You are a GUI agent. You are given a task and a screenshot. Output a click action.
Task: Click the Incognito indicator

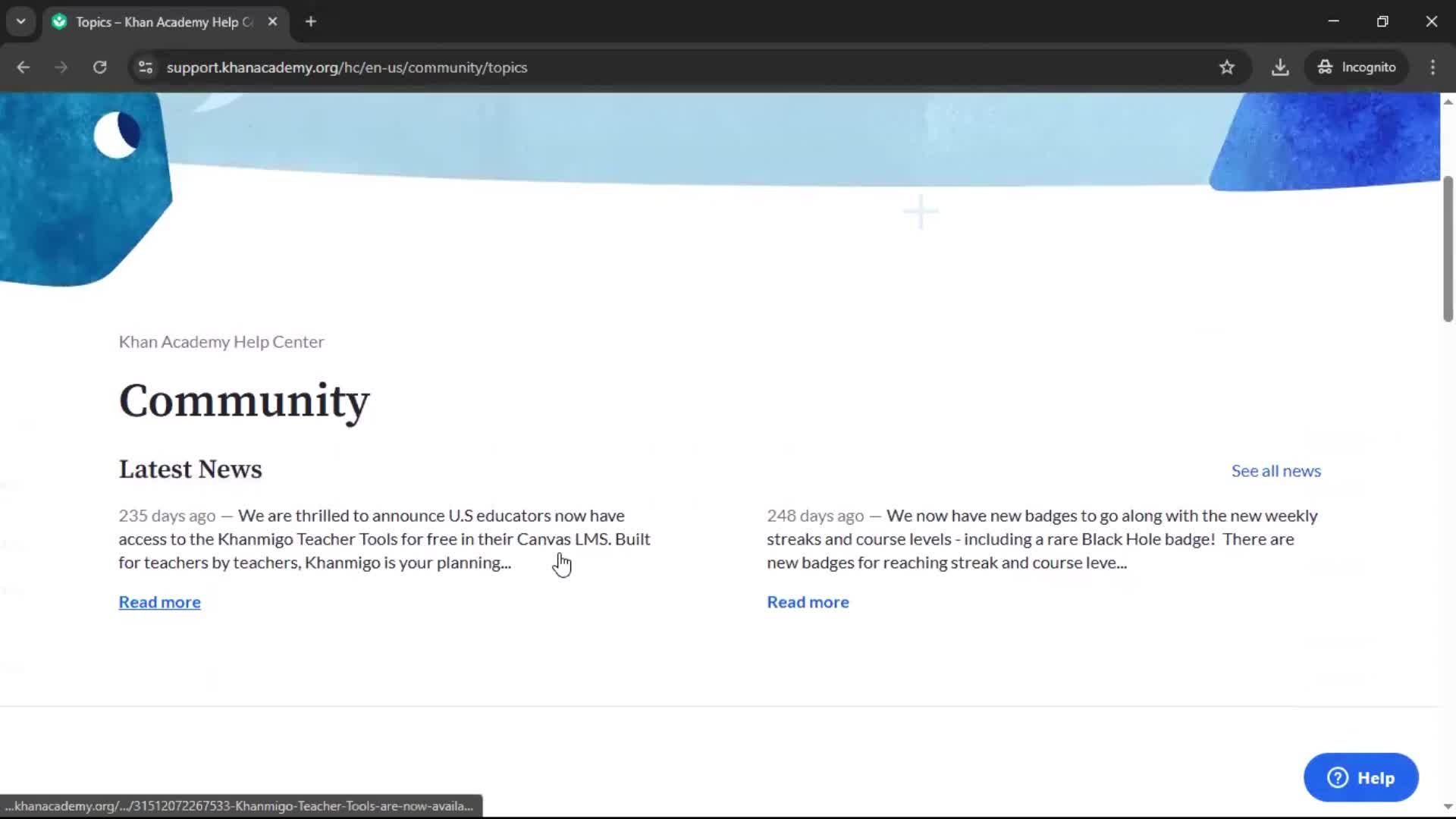(x=1357, y=67)
